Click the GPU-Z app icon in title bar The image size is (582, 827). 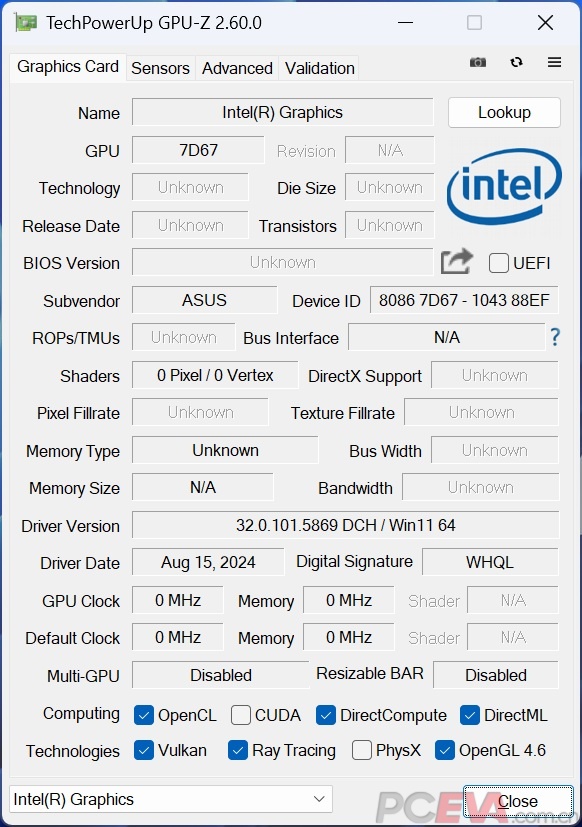coord(25,23)
